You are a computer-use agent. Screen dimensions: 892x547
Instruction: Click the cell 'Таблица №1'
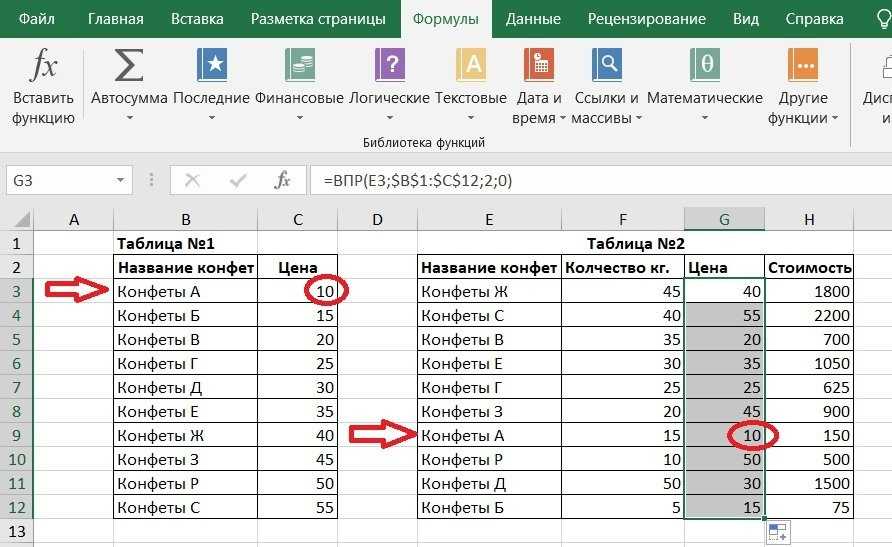point(185,244)
